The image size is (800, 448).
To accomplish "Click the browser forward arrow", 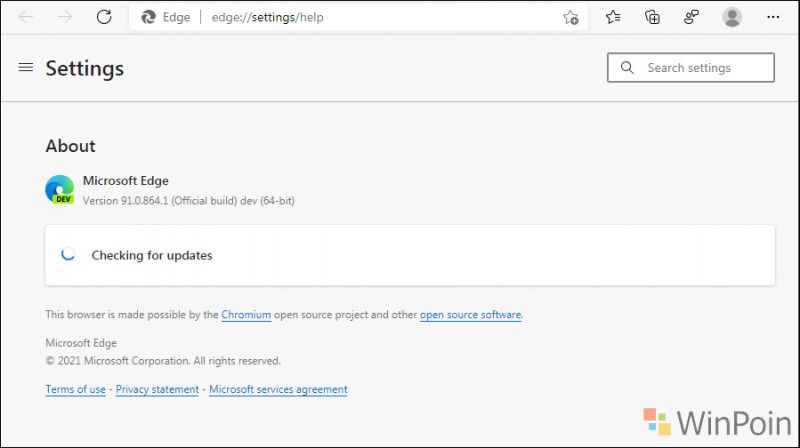I will [65, 17].
